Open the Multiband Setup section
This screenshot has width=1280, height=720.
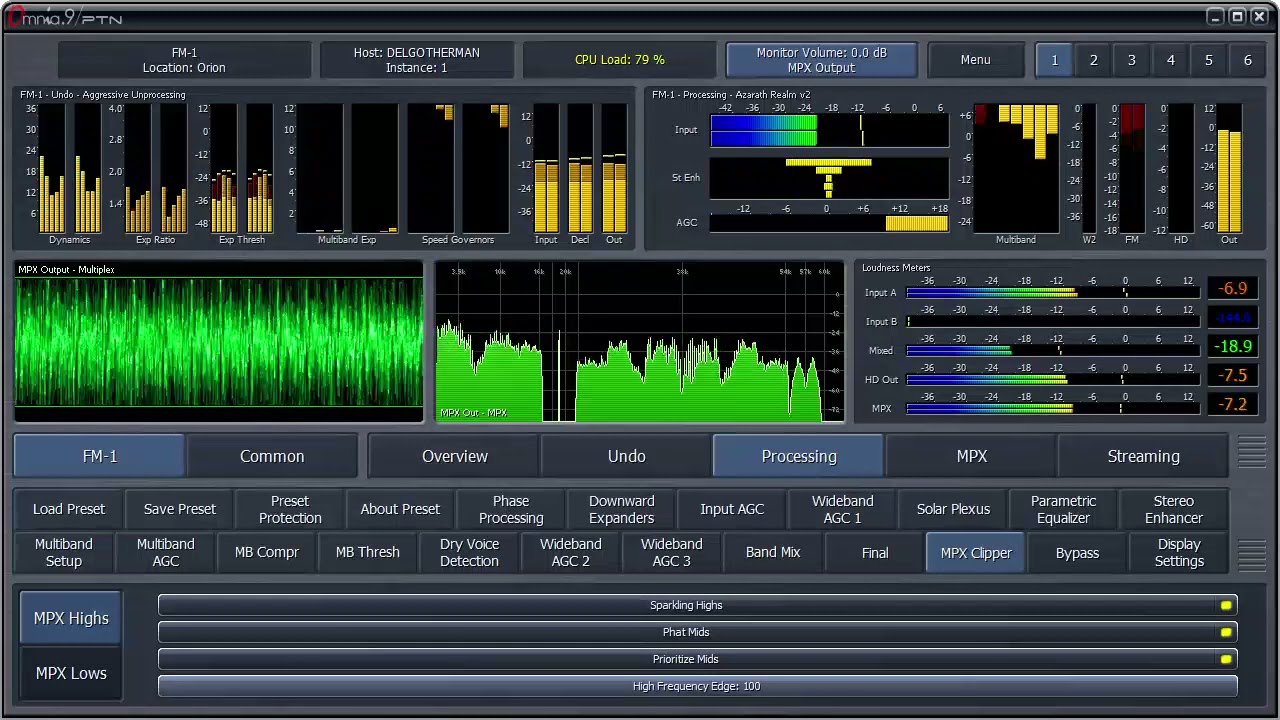pos(64,552)
